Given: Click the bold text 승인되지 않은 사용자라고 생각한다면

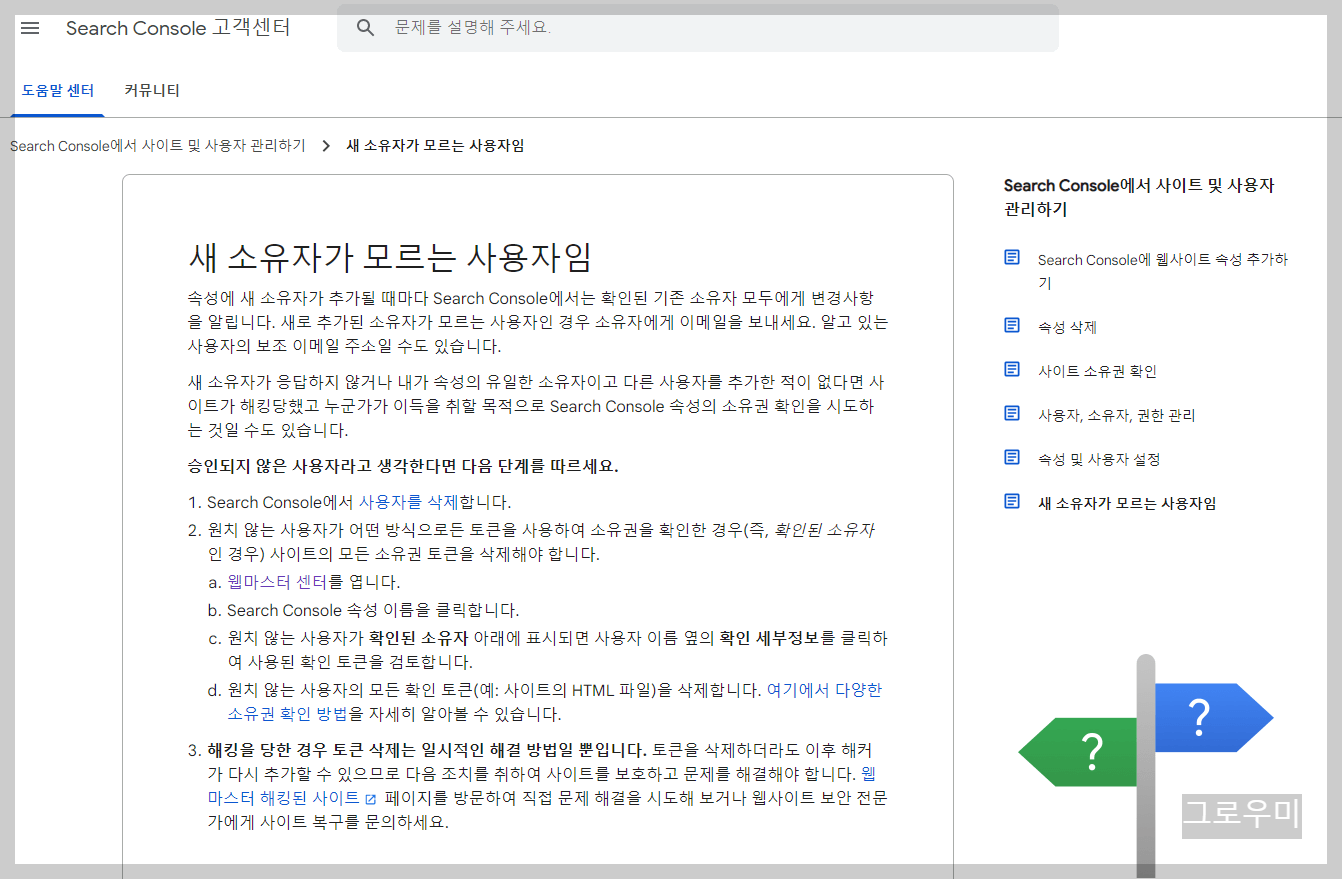Looking at the screenshot, I should (333, 466).
